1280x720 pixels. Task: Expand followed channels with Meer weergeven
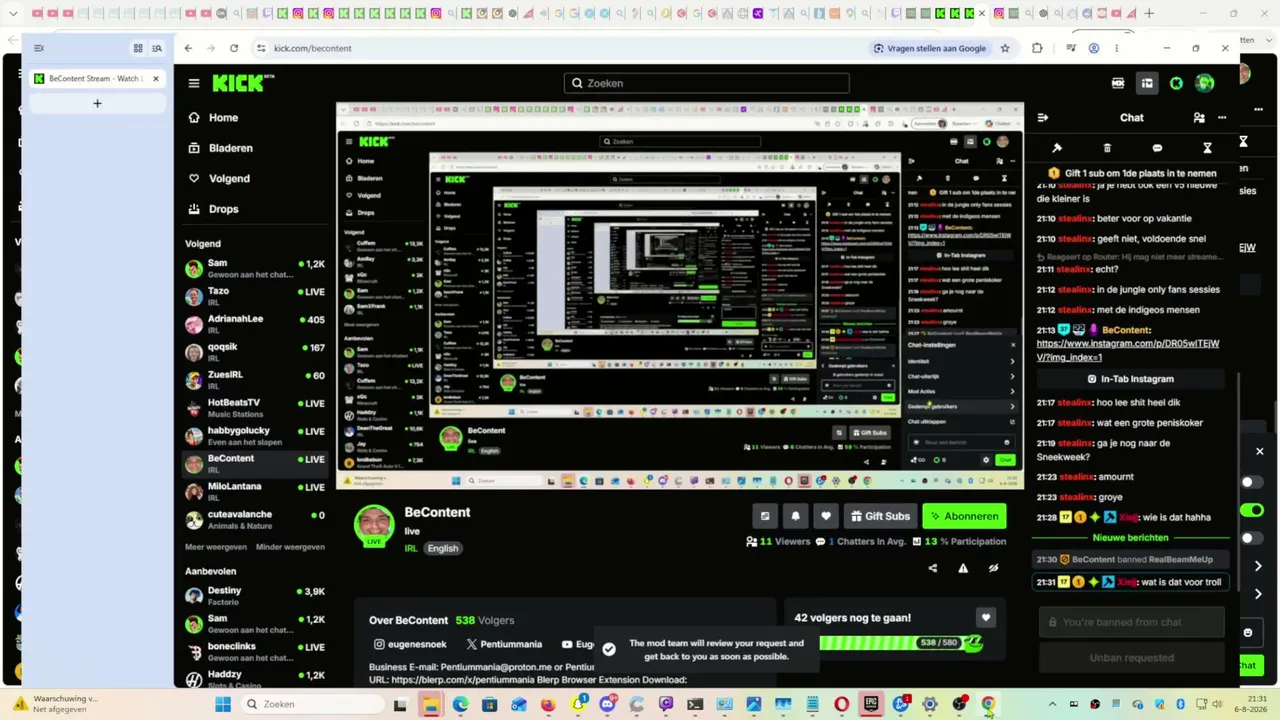(216, 547)
